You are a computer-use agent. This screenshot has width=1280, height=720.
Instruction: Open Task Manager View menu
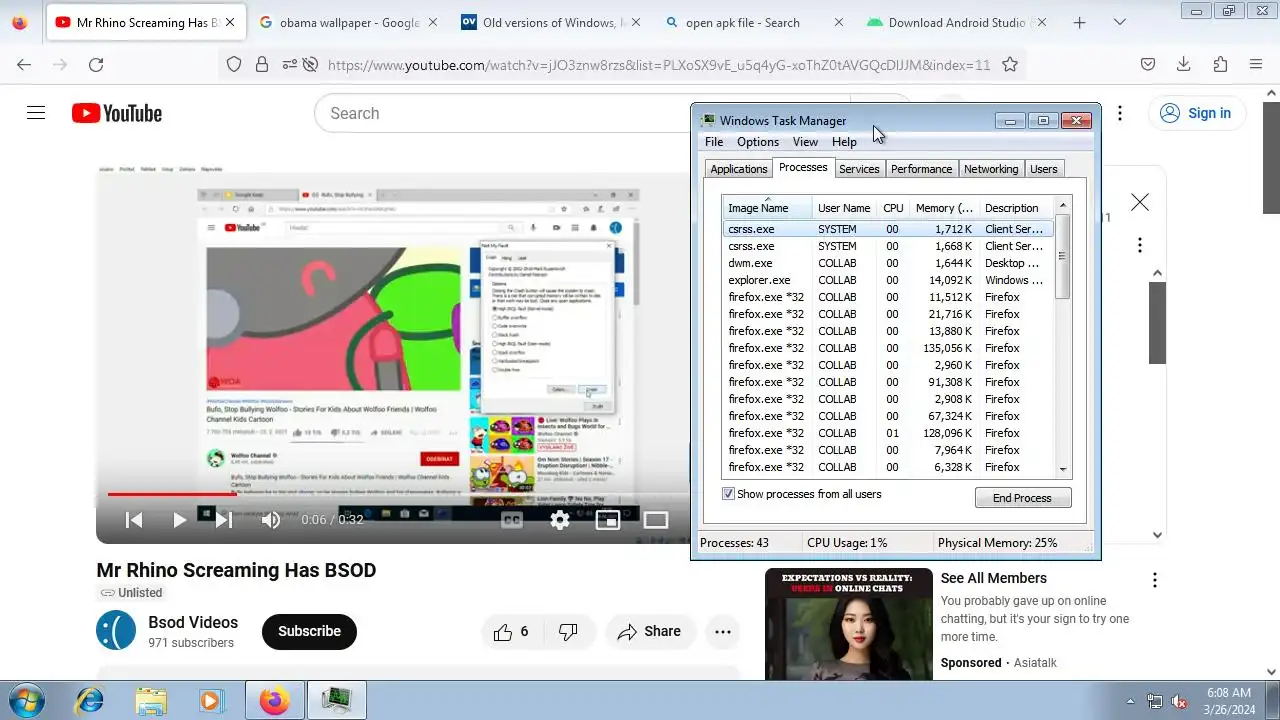(x=805, y=142)
